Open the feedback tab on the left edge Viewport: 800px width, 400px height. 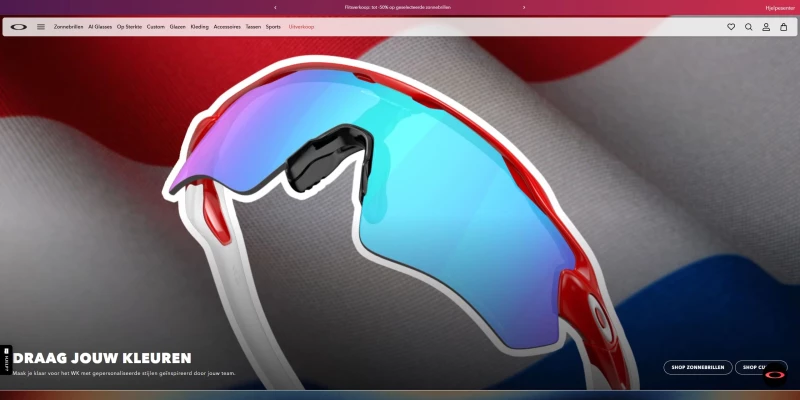6,360
